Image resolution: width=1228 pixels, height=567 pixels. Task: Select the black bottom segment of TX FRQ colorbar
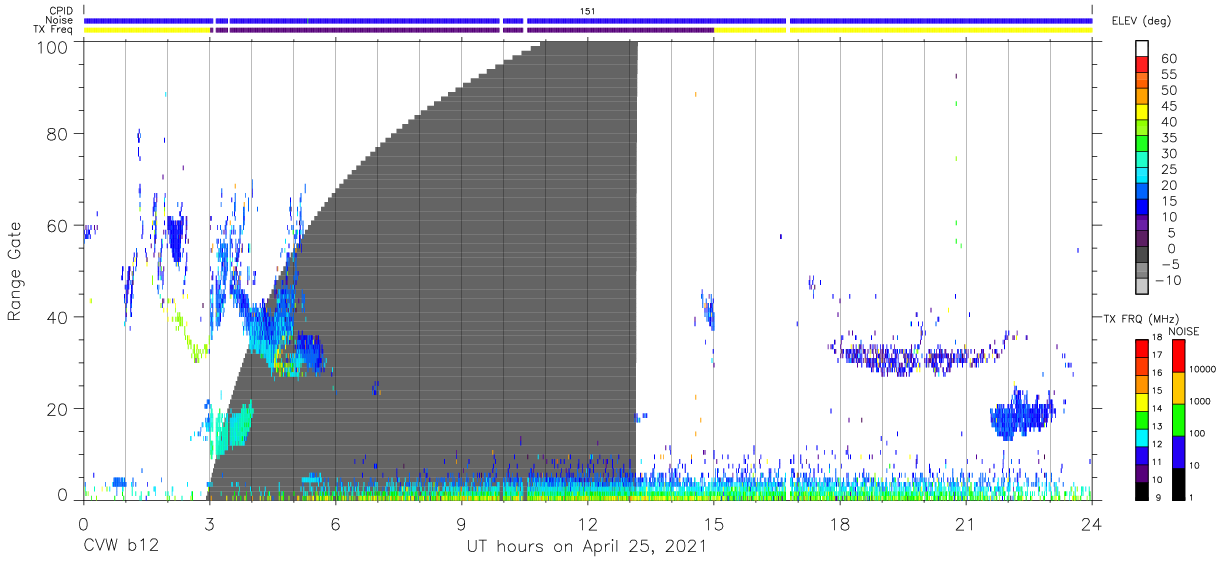click(1142, 491)
